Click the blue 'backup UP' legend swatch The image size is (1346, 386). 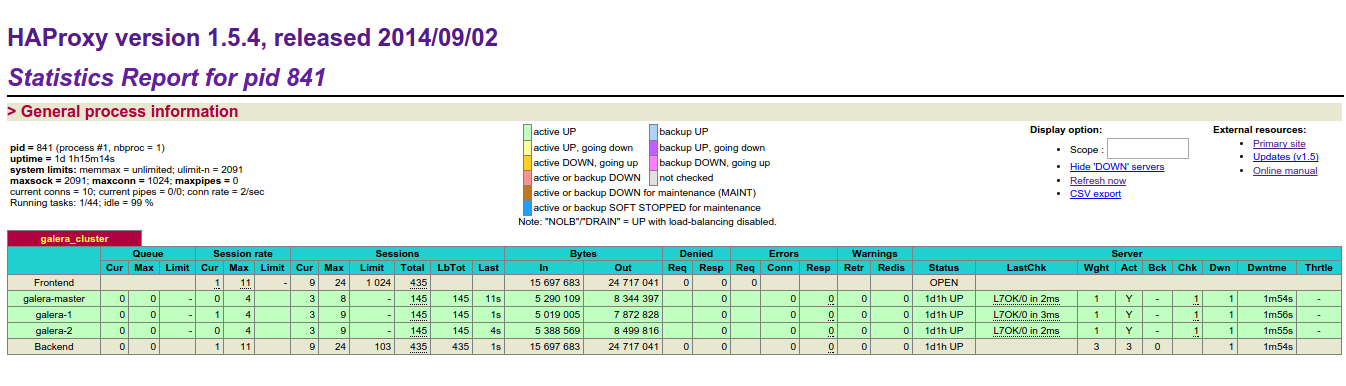[653, 131]
